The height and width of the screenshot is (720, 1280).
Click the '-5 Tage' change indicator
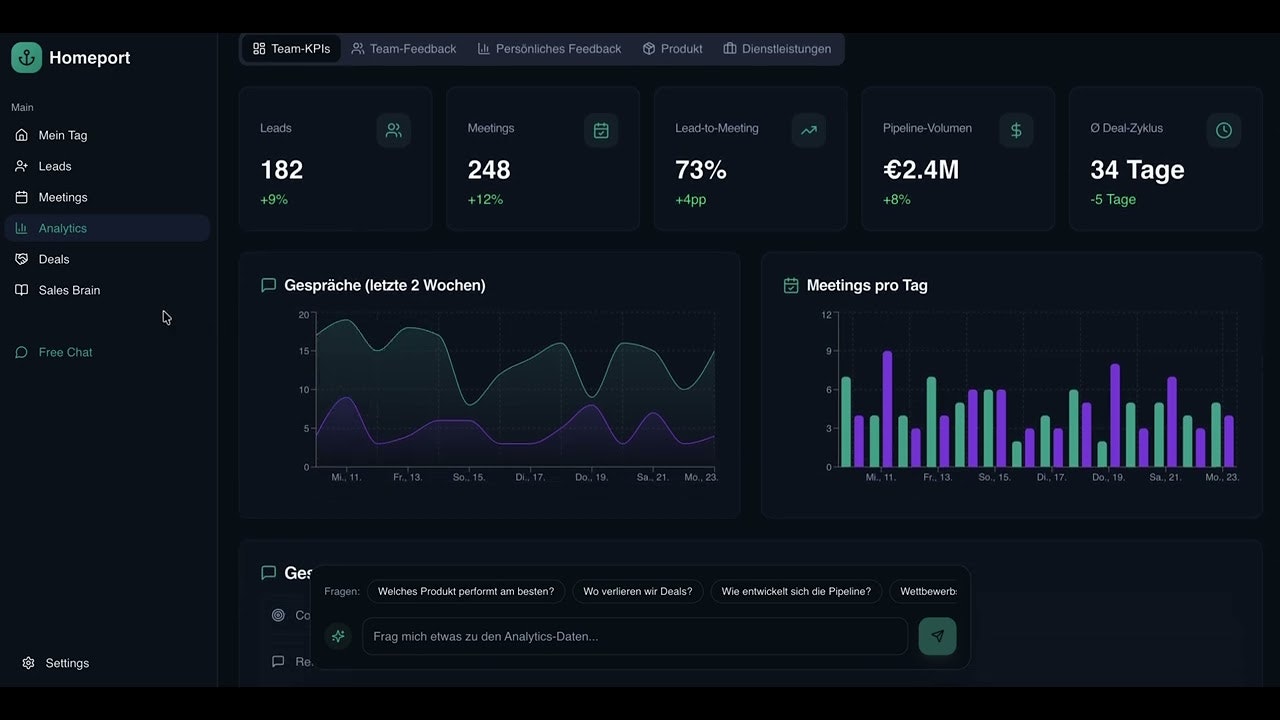(x=1113, y=199)
